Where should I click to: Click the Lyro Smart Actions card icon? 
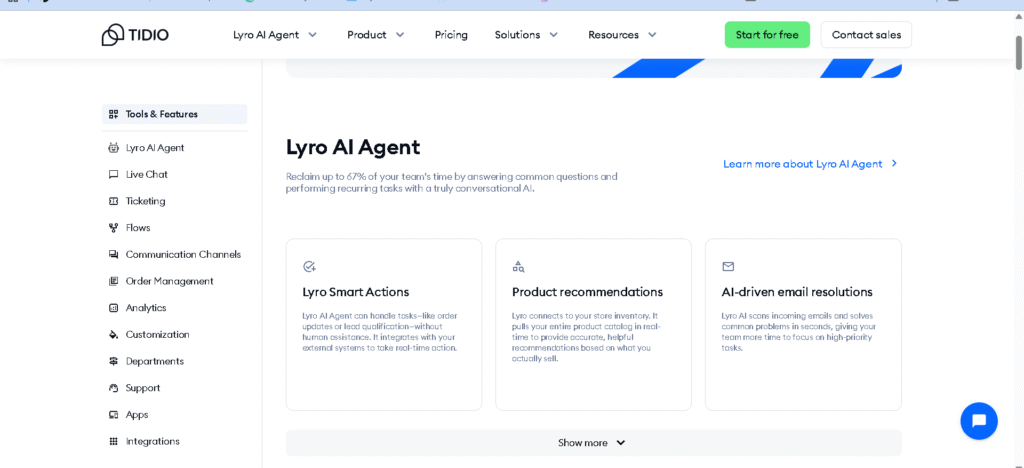point(309,267)
